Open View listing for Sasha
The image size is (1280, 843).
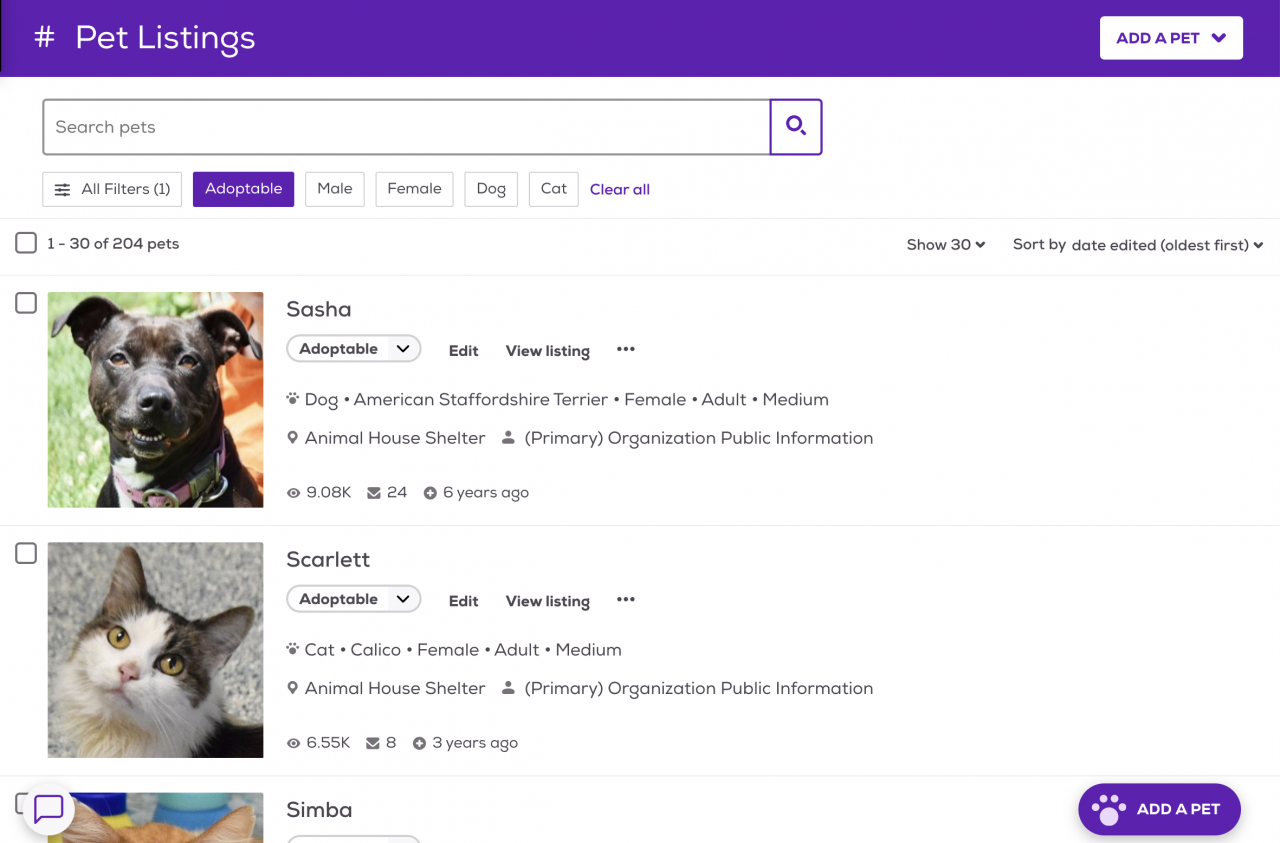(547, 351)
